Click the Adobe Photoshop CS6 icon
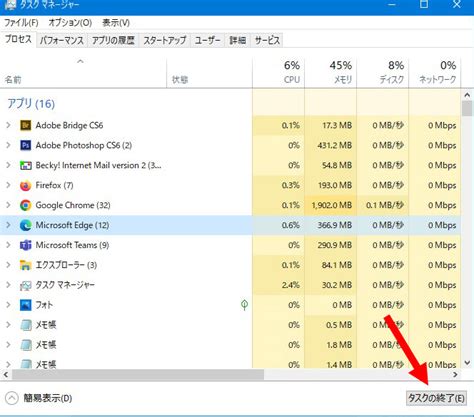The height and width of the screenshot is (417, 474). point(26,145)
